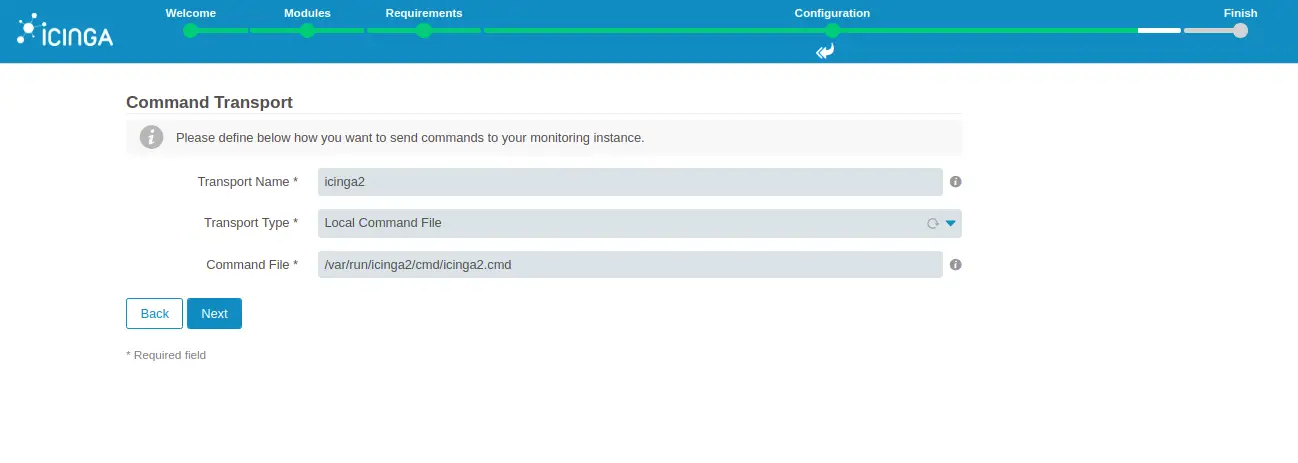Image resolution: width=1298 pixels, height=463 pixels.
Task: Click the Command Transport heading
Action: (209, 102)
